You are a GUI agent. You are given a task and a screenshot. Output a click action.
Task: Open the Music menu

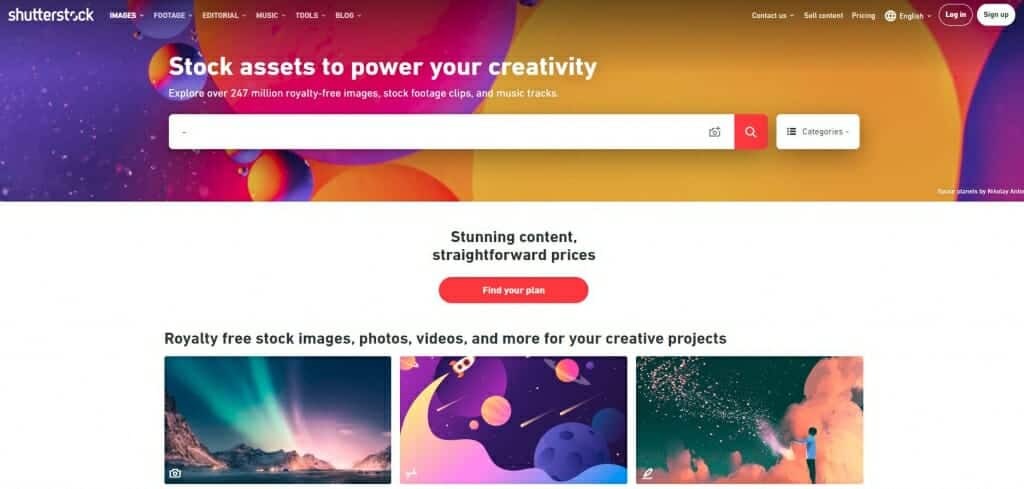271,15
